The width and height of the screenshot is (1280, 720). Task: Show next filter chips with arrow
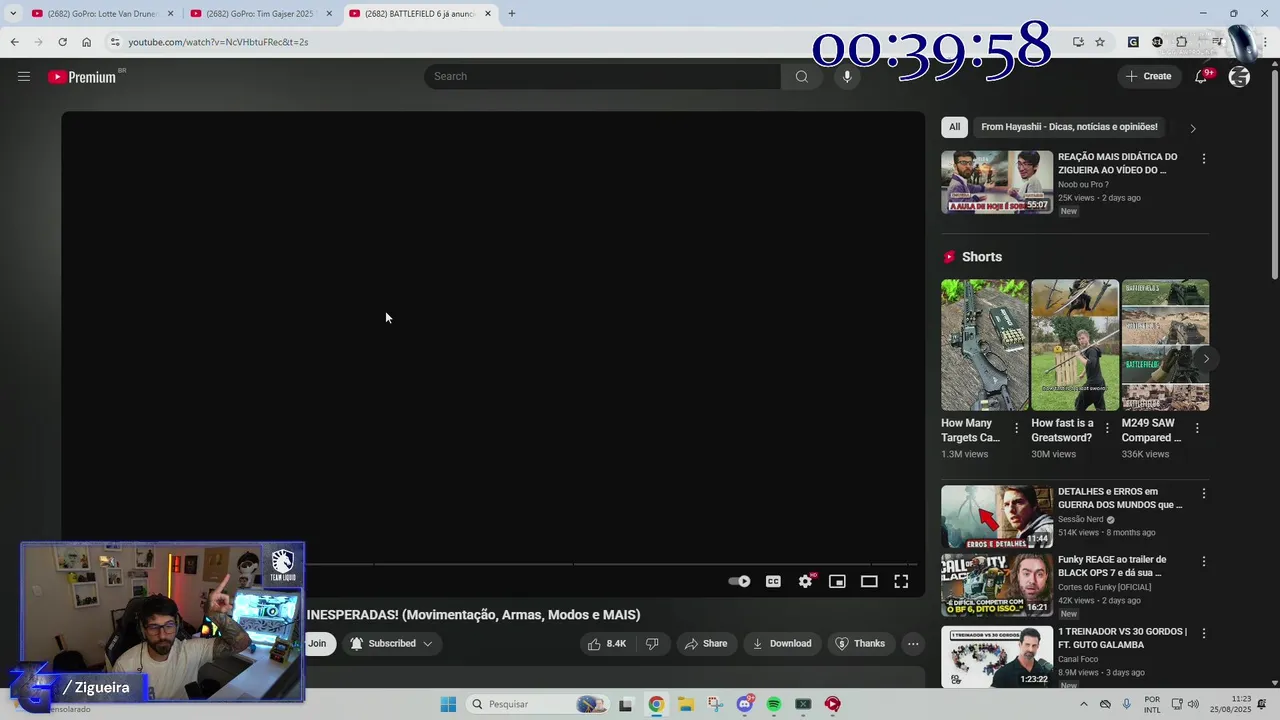[x=1192, y=128]
